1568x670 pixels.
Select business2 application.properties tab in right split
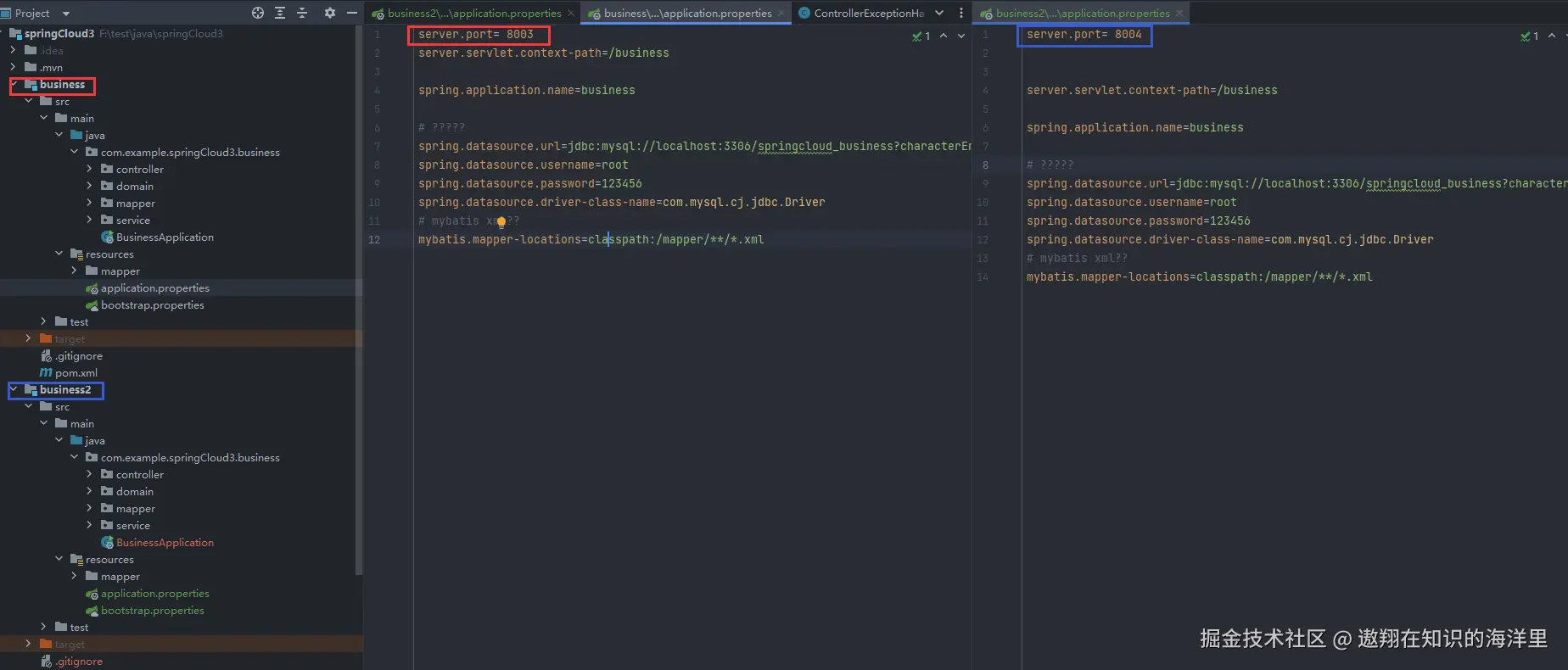1083,14
